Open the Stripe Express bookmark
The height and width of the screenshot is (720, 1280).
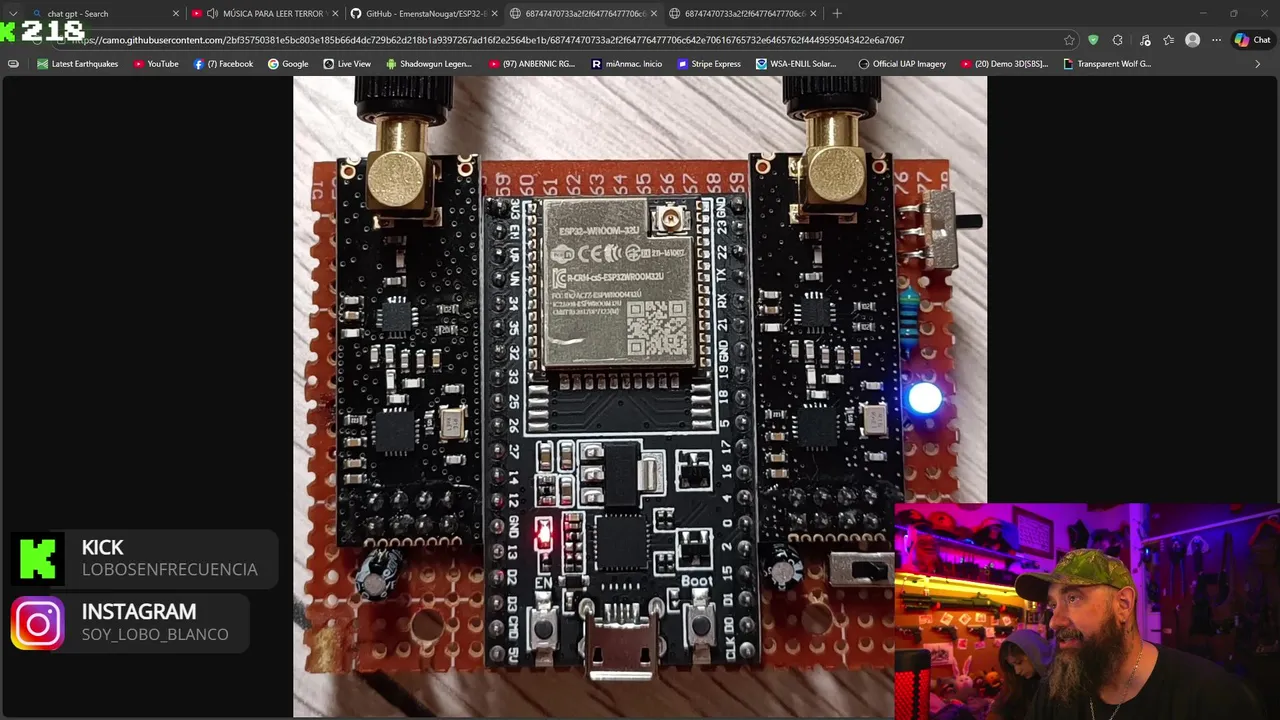[709, 63]
